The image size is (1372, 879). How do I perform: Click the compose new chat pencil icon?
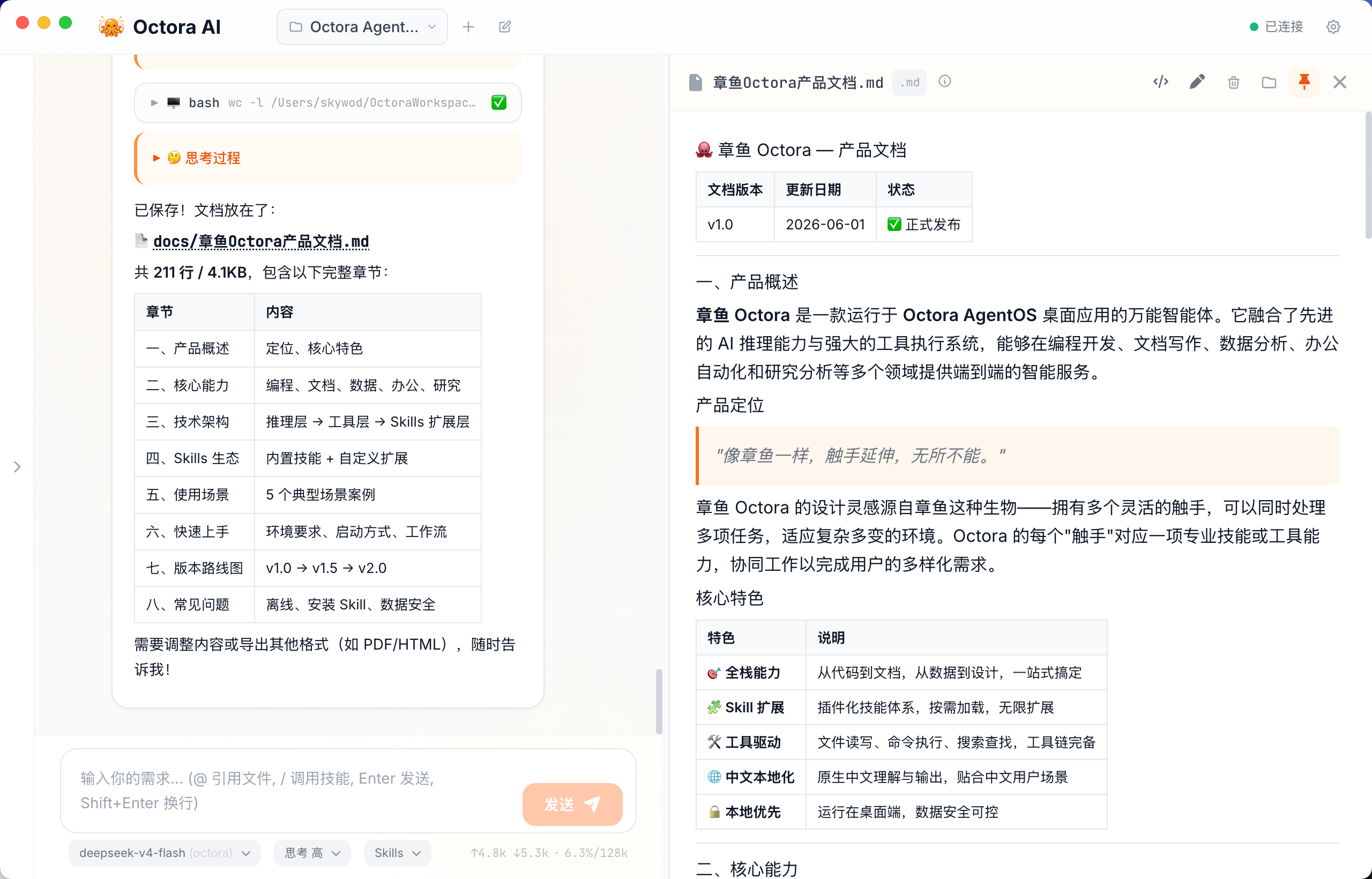pyautogui.click(x=505, y=27)
